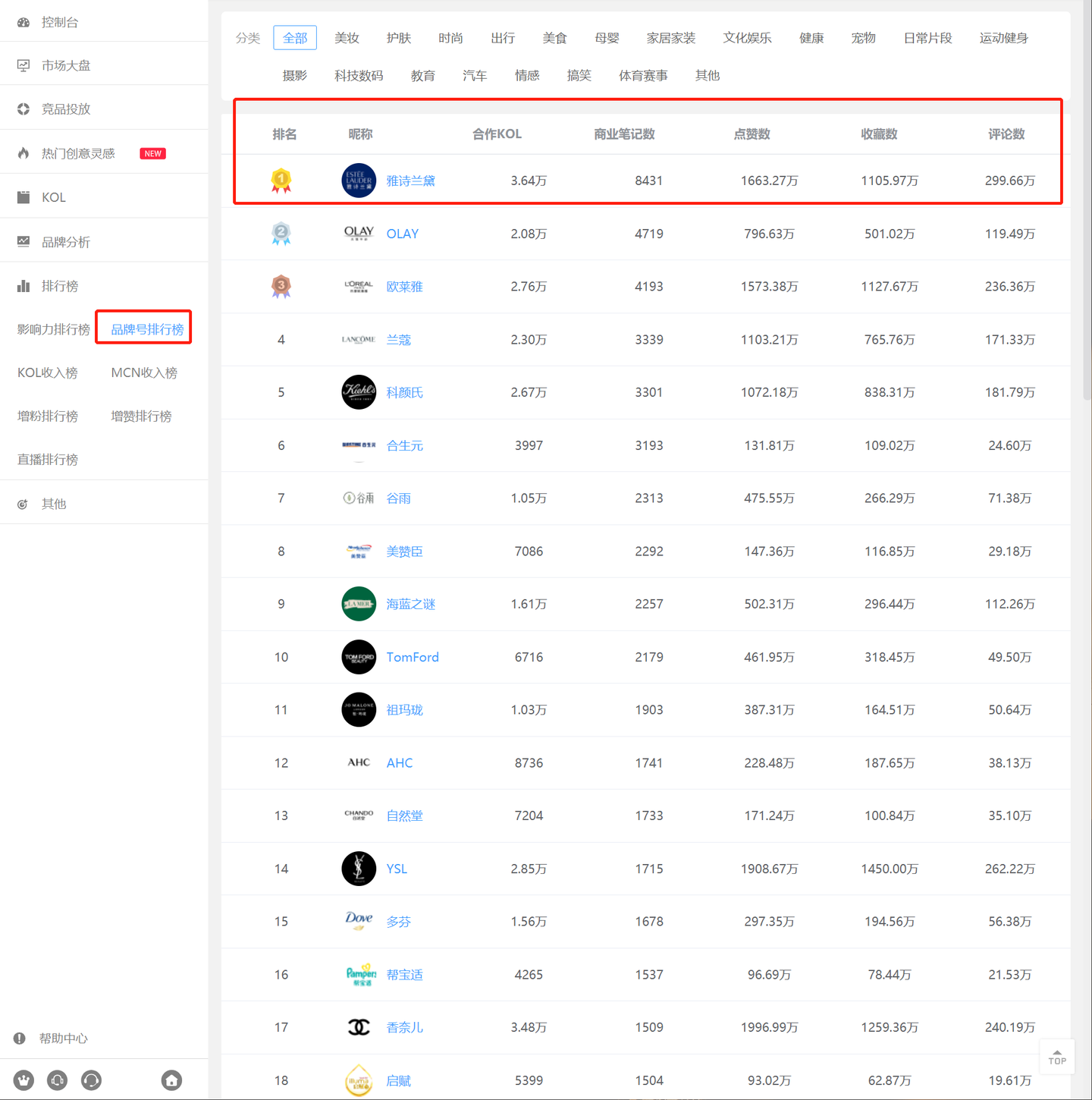1092x1100 pixels.
Task: Click the 商业笔记数 column header
Action: pos(624,134)
